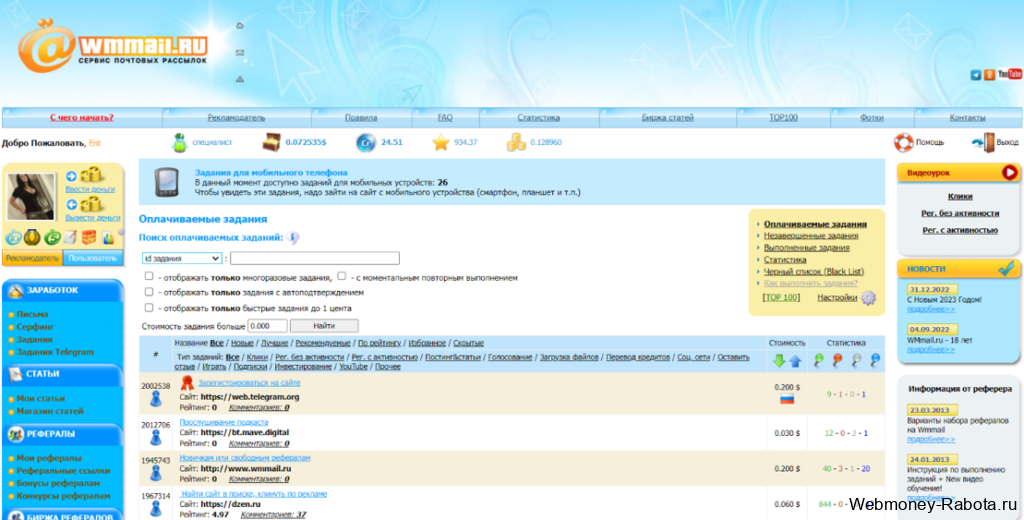The width and height of the screenshot is (1024, 520).
Task: Click the red pin statistics icon
Action: (837, 360)
